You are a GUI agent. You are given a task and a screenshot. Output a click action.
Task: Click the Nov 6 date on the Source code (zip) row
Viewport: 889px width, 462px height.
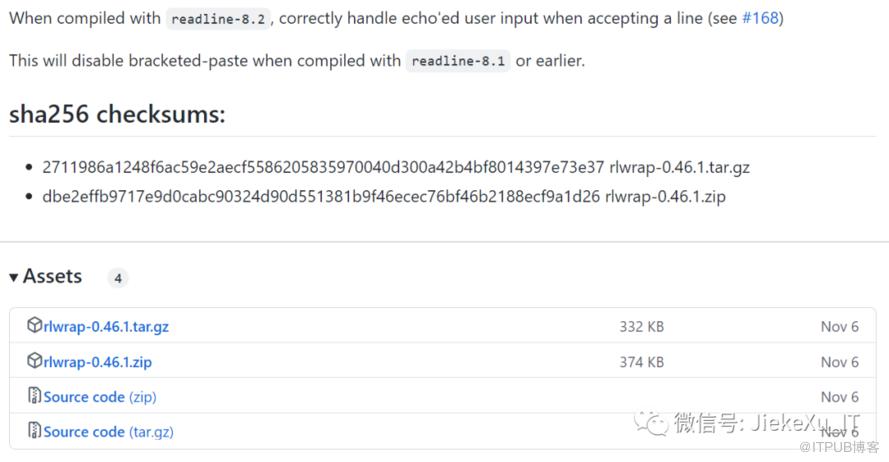839,397
